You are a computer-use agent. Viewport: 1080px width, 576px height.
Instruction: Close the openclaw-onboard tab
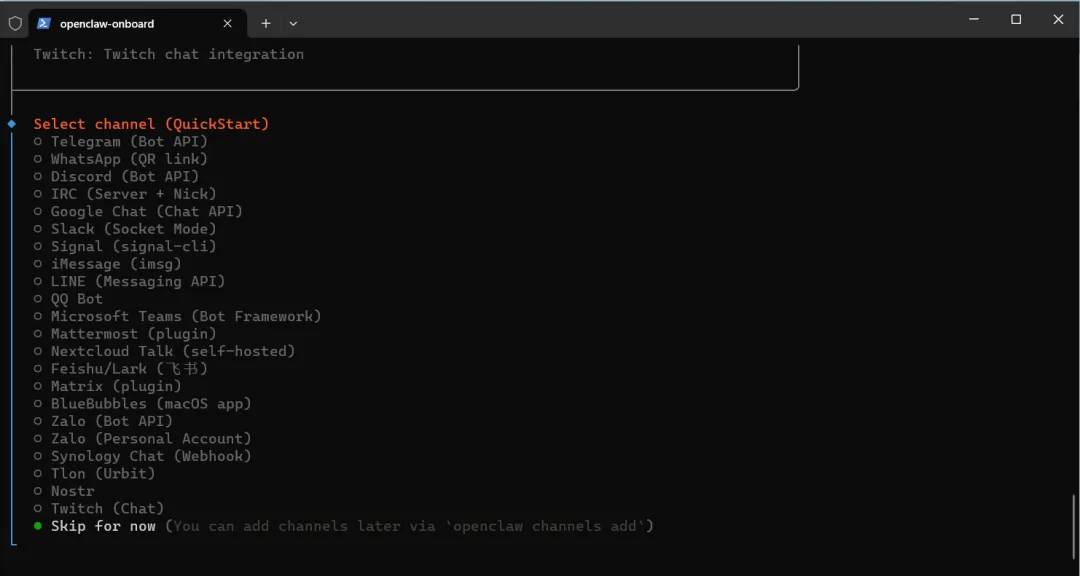(x=227, y=23)
